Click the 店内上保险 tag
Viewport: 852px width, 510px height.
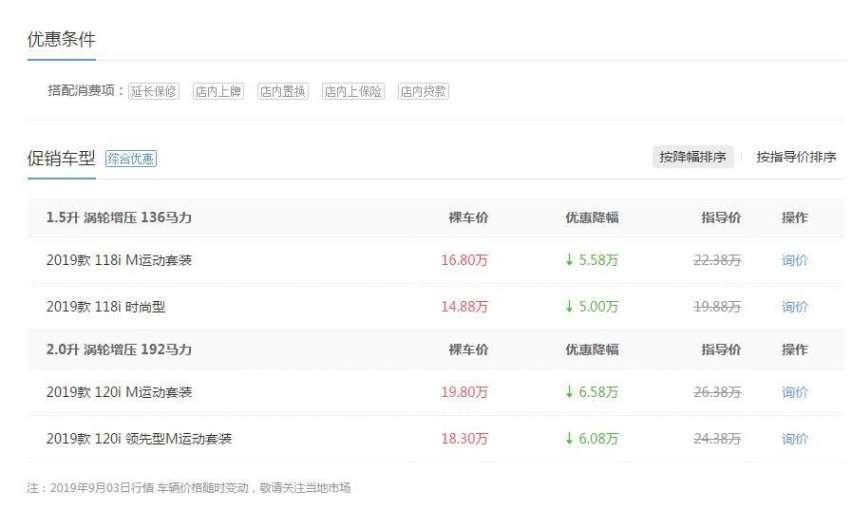click(x=353, y=91)
